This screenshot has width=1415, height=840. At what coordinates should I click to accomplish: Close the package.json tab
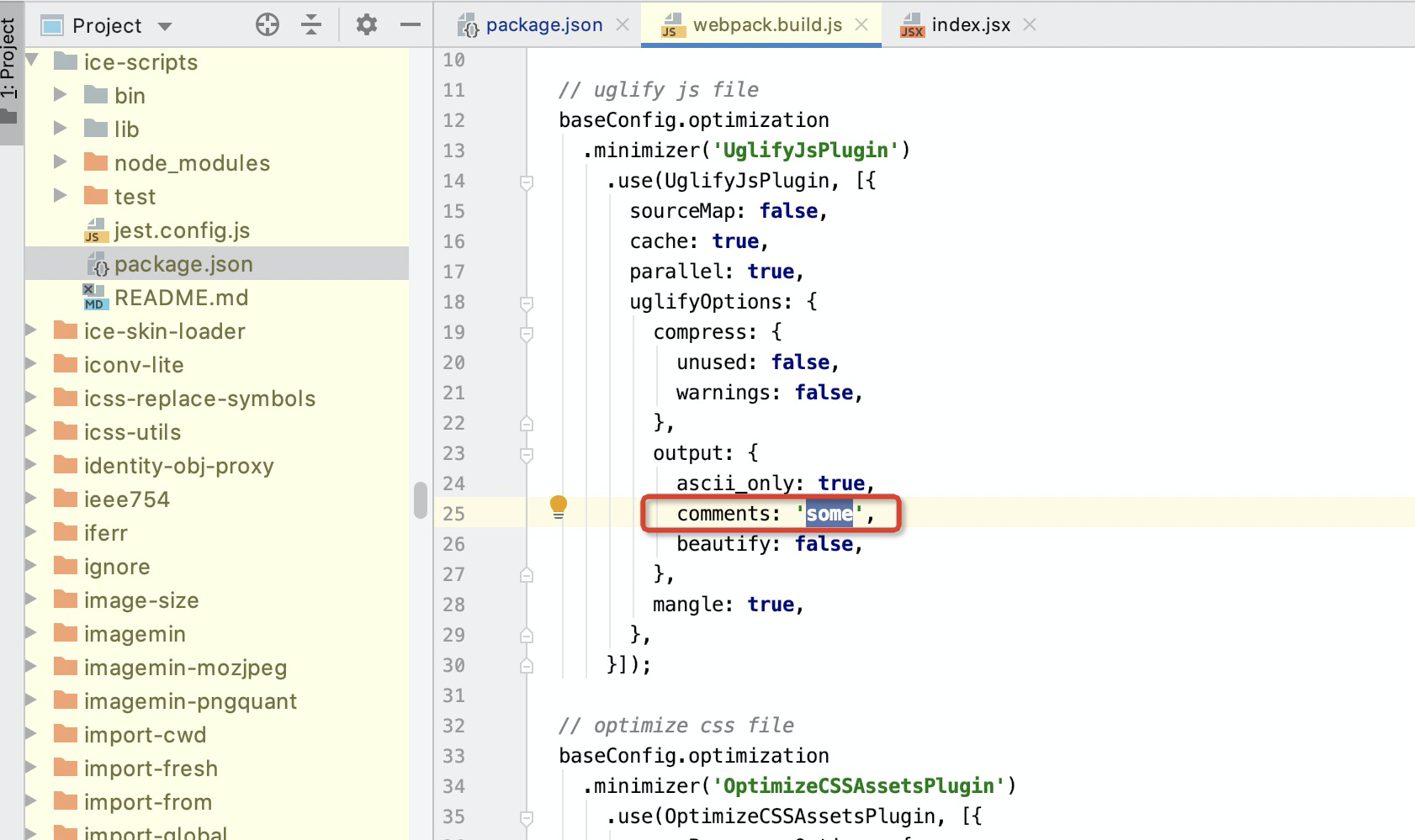tap(623, 25)
